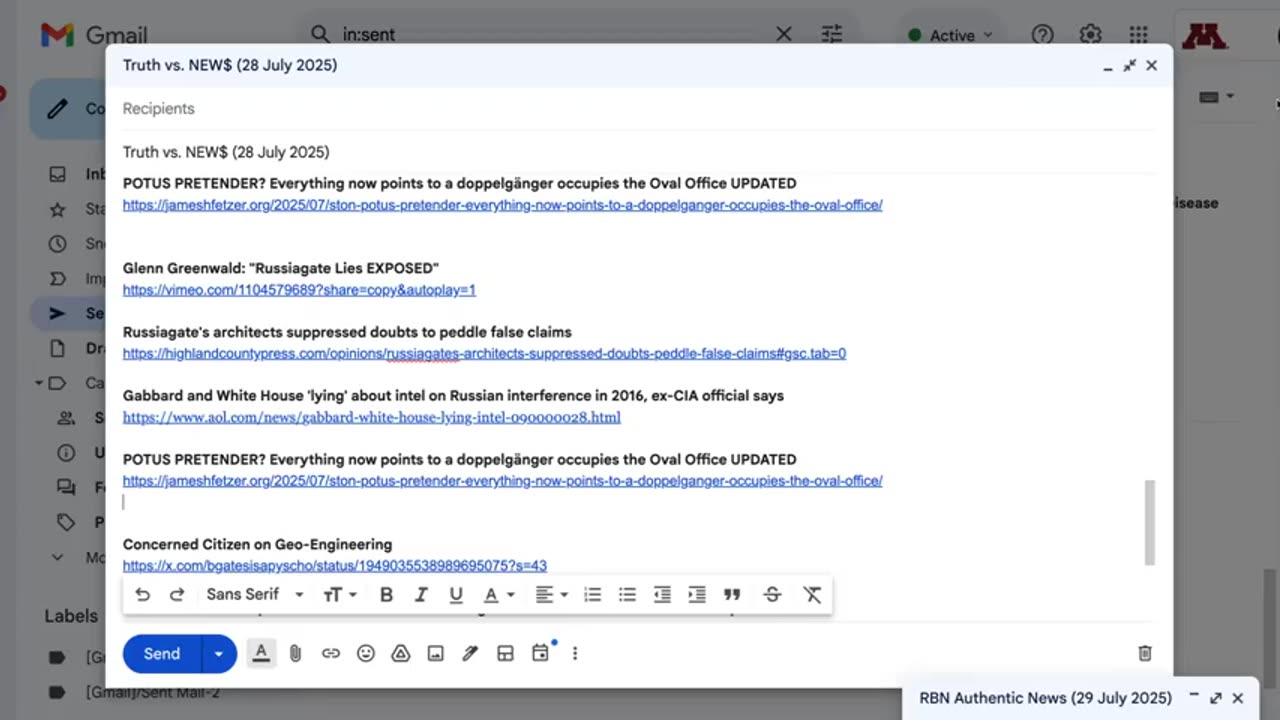Open the x.com bgatesisapyscho status link
This screenshot has width=1280, height=720.
[334, 566]
